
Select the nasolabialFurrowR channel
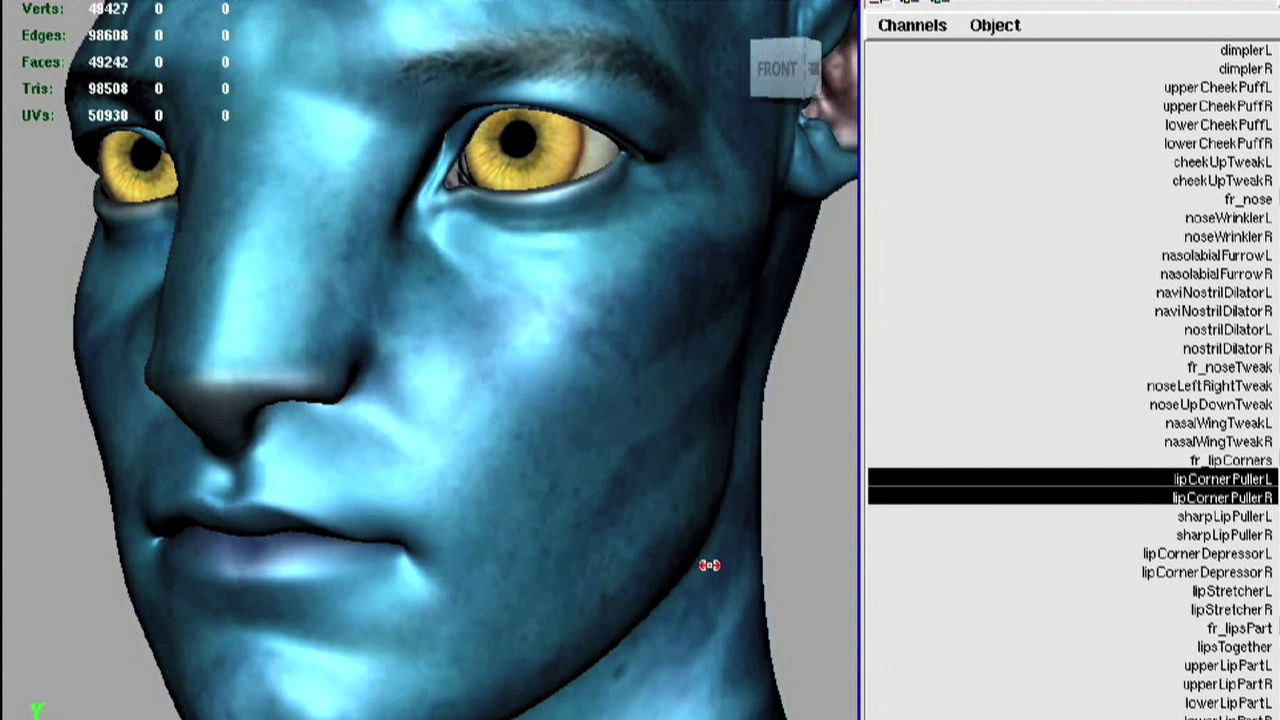(1216, 274)
